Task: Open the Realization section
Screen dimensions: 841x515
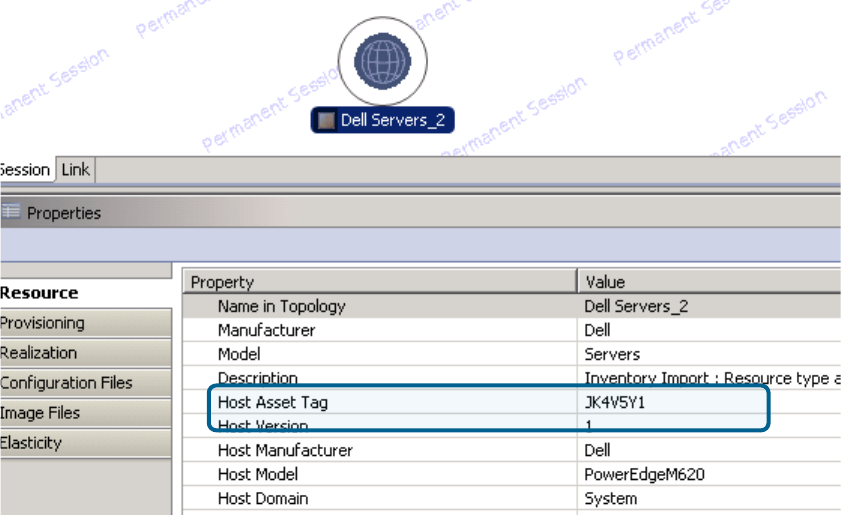Action: [86, 353]
